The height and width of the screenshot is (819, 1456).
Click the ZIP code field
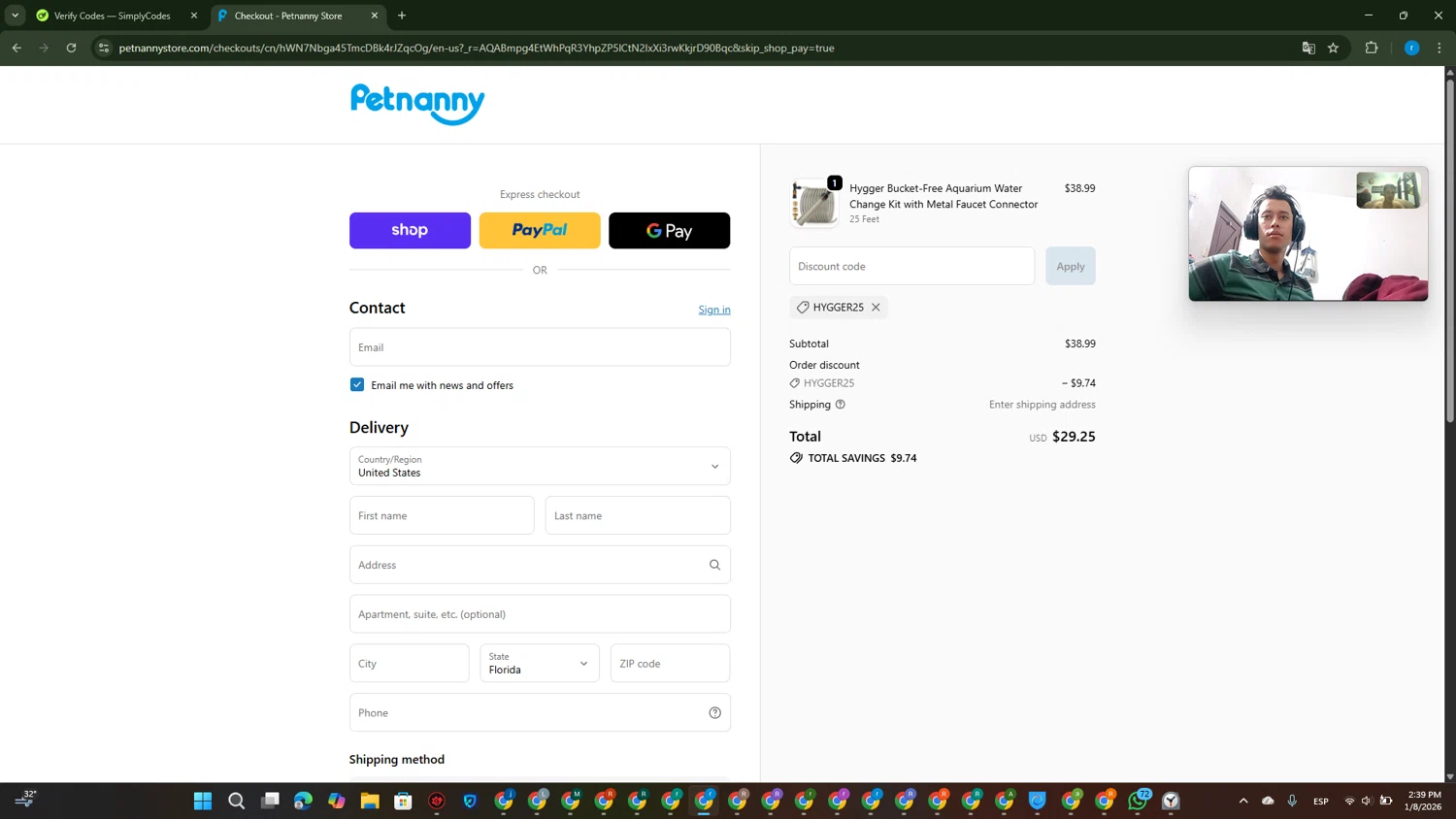point(670,664)
